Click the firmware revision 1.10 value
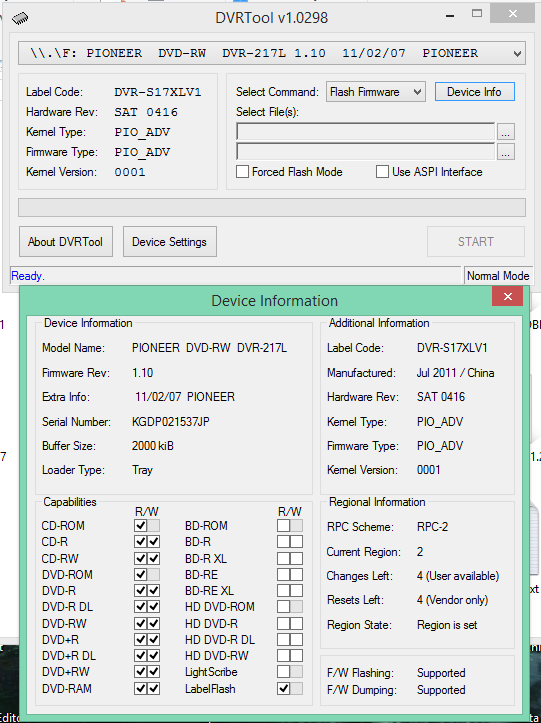 click(x=143, y=373)
